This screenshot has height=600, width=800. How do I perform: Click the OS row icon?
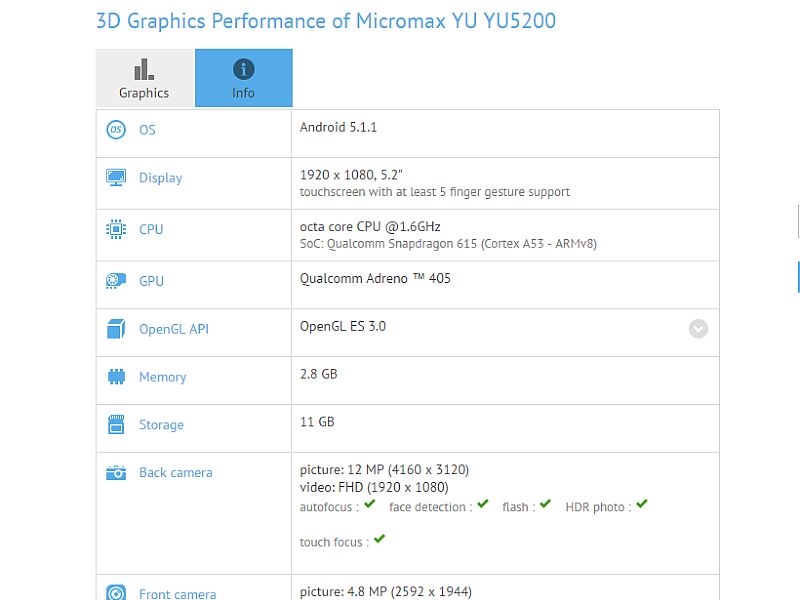point(116,130)
